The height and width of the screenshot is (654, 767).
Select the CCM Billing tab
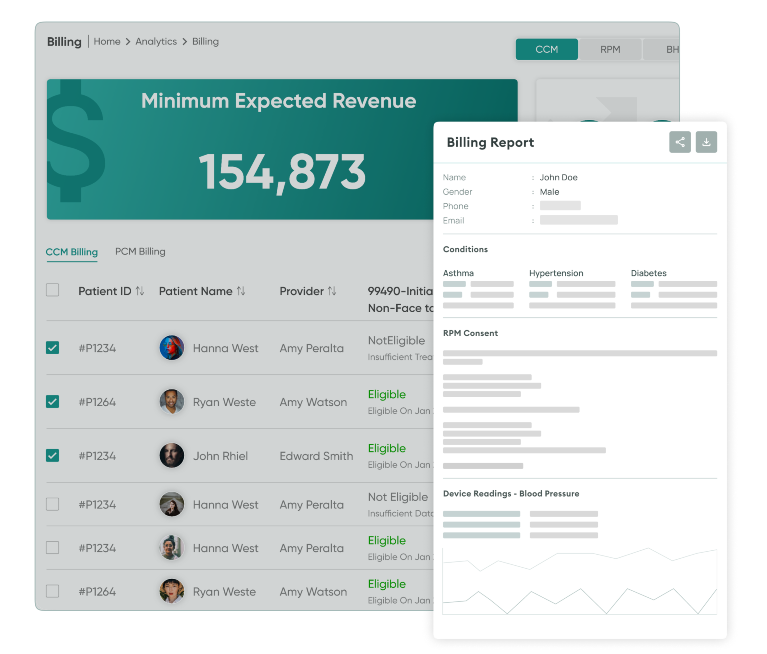point(72,252)
